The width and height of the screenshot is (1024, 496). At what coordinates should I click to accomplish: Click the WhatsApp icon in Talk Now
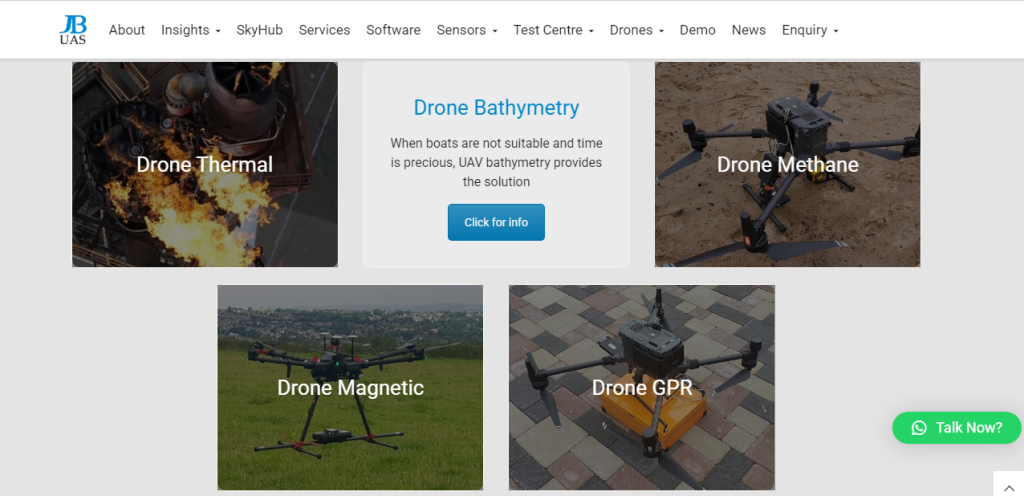point(919,428)
